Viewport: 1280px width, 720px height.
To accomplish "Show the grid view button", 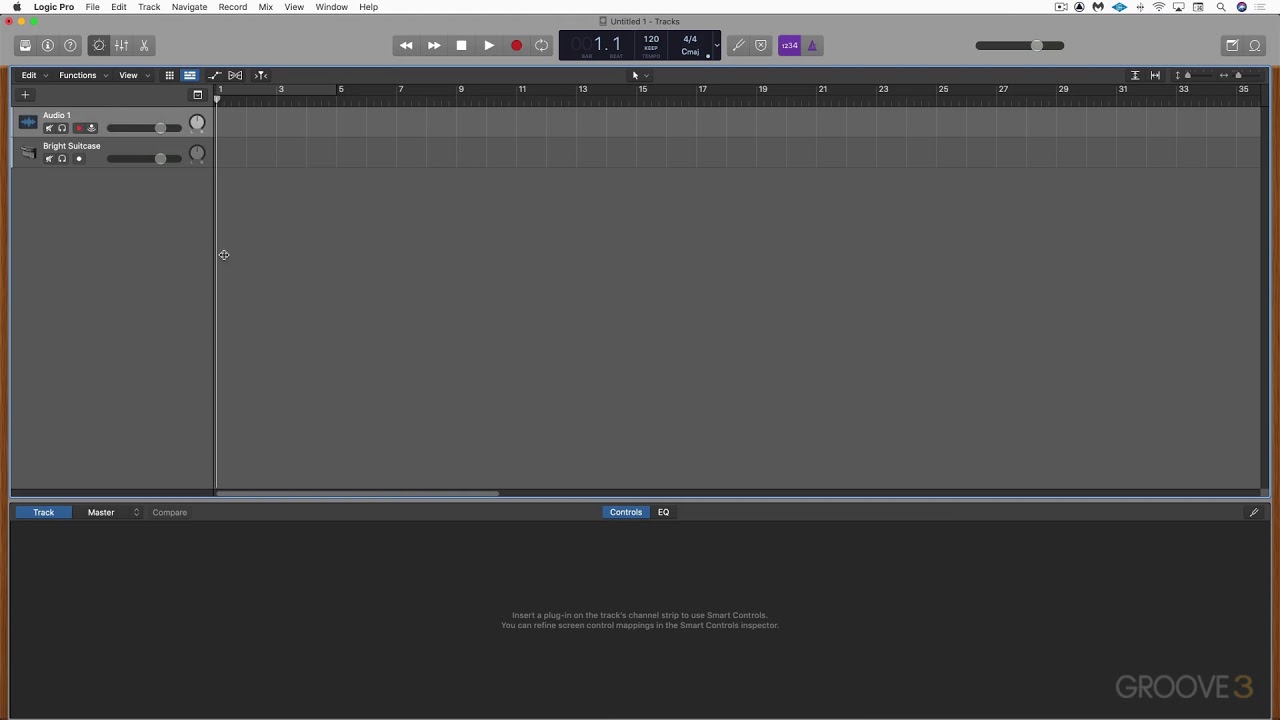I will click(x=170, y=75).
